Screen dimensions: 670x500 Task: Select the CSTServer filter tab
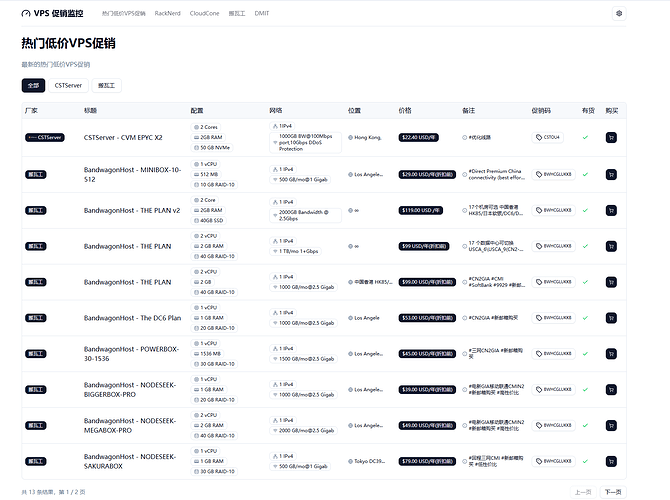pyautogui.click(x=68, y=85)
